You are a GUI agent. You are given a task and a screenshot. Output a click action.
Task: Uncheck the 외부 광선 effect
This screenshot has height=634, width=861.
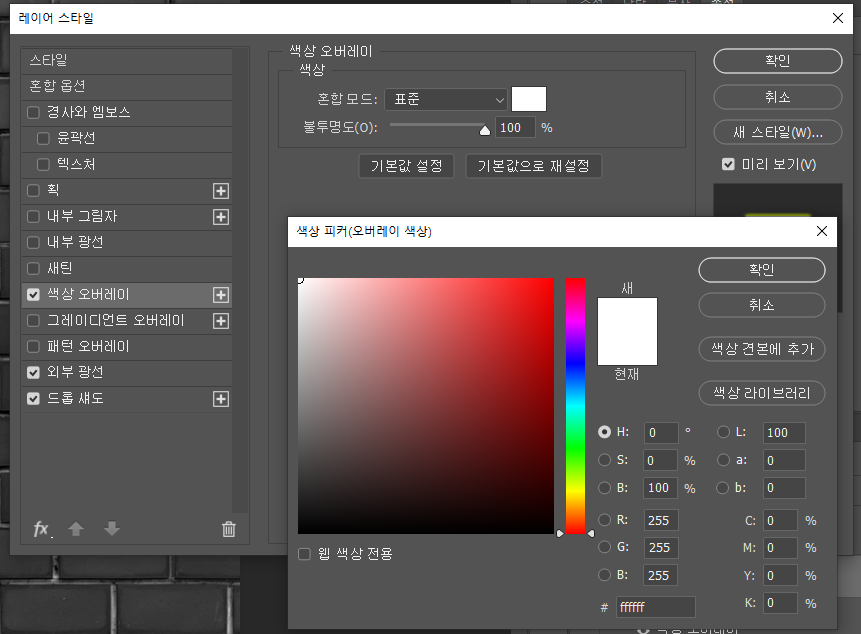point(34,373)
